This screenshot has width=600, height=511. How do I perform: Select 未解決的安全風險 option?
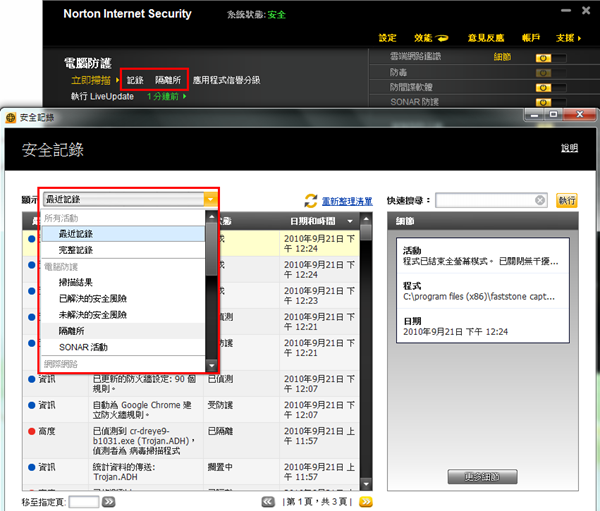[x=123, y=315]
